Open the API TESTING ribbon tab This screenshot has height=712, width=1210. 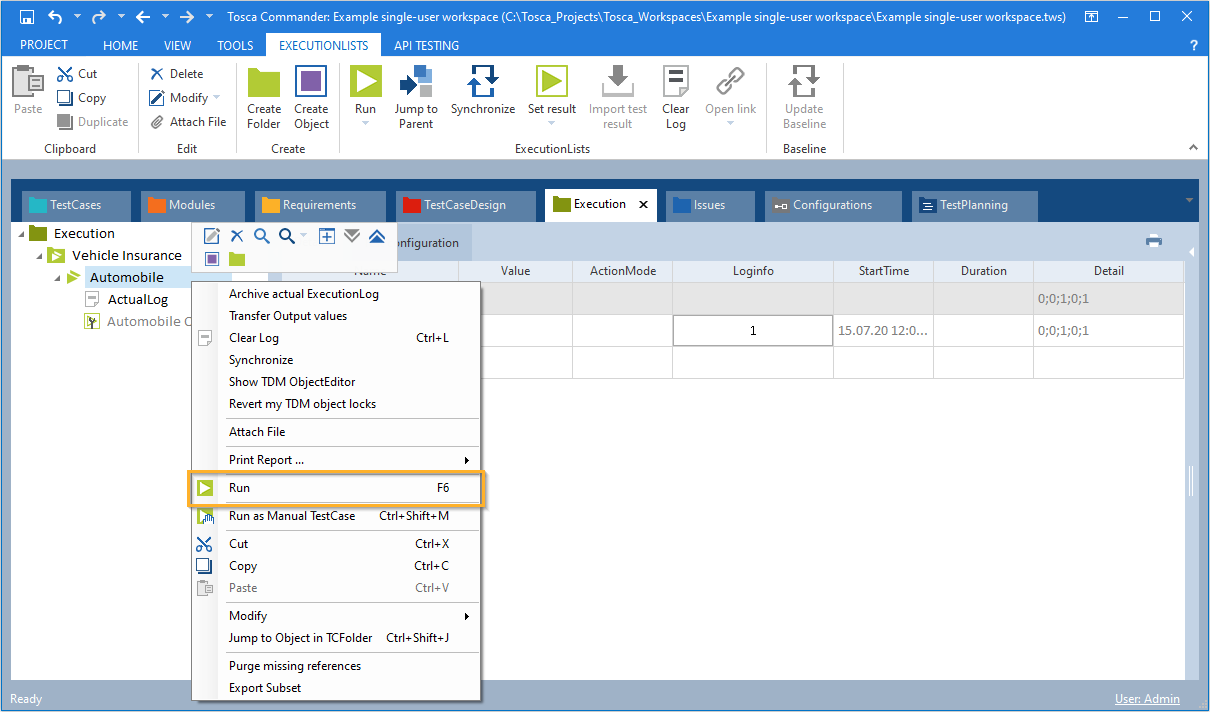coord(426,45)
